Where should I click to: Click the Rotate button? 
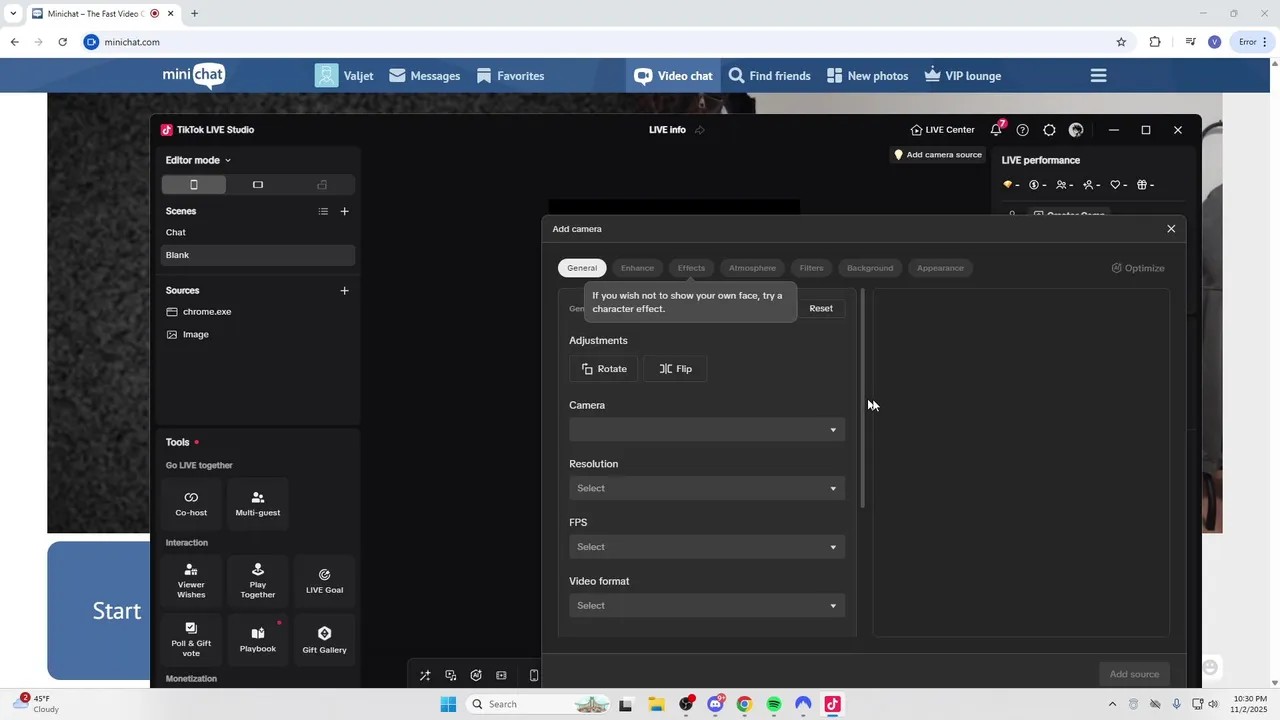click(x=604, y=369)
